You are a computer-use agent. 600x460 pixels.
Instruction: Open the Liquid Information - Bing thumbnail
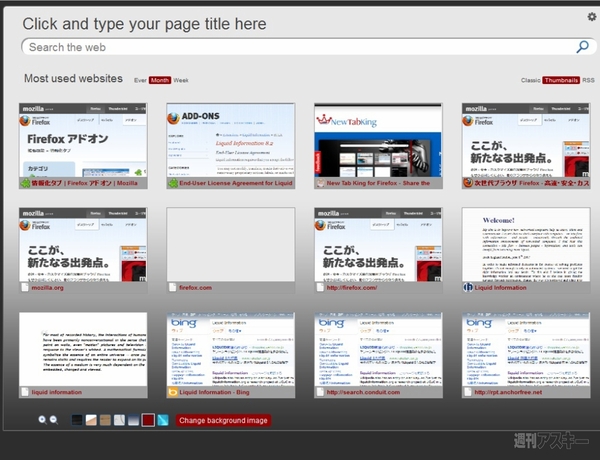(230, 350)
